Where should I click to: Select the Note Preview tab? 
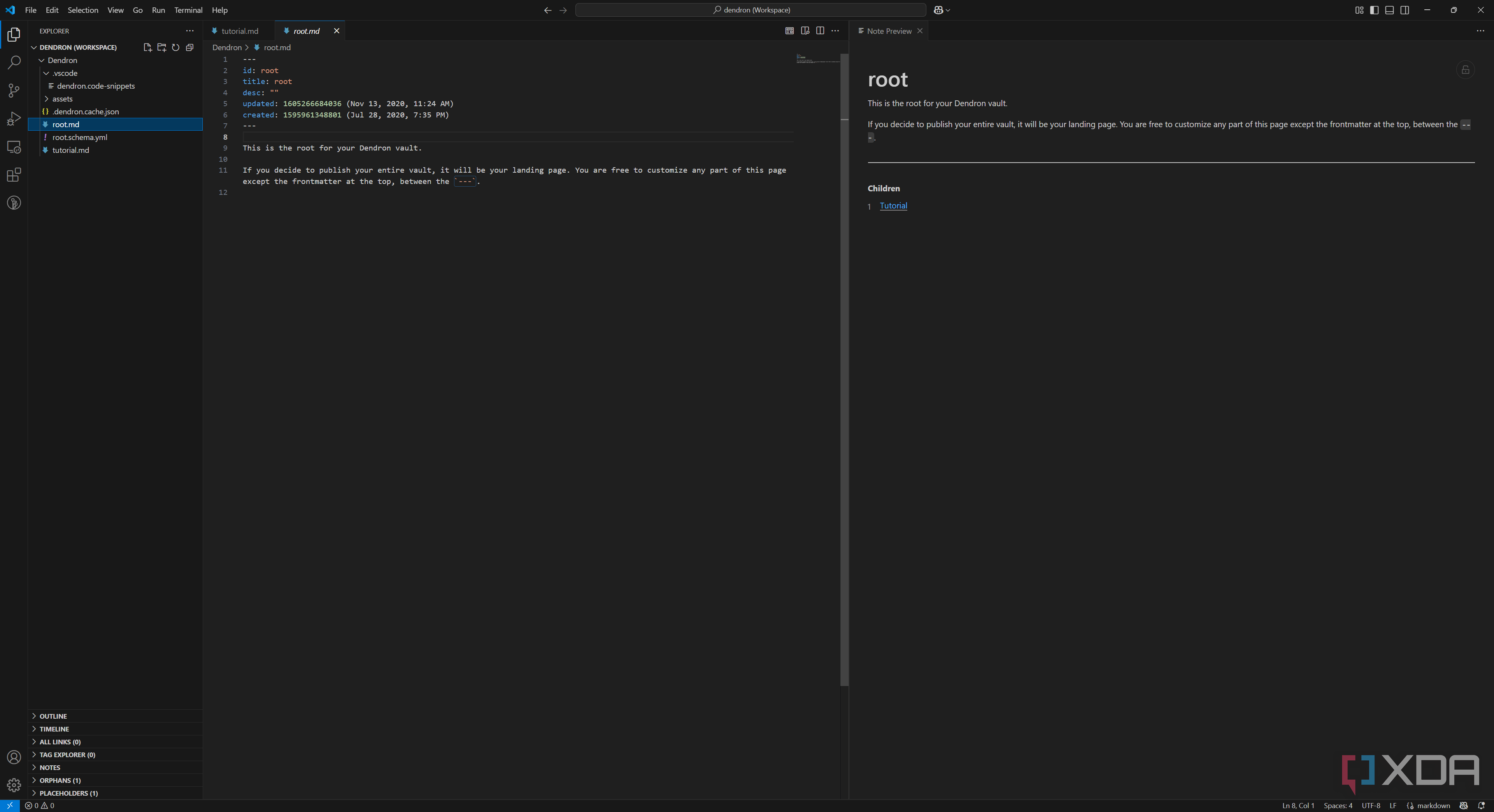pos(889,31)
